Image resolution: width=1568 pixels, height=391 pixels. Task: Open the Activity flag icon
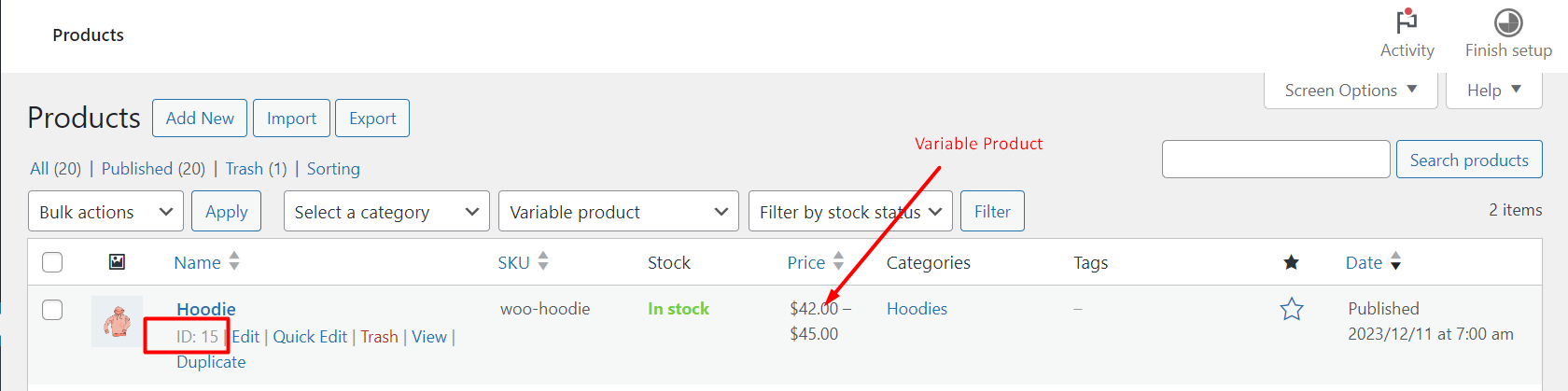pyautogui.click(x=1407, y=22)
